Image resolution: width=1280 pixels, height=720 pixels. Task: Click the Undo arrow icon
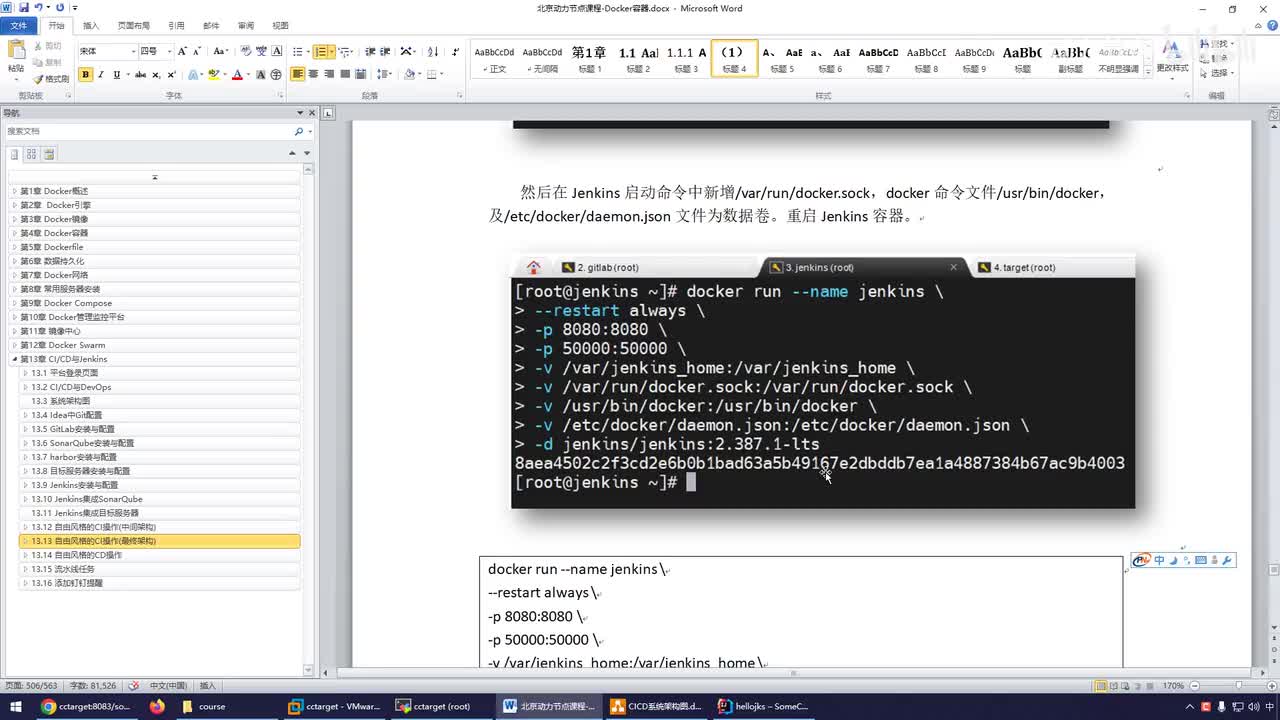tap(38, 8)
